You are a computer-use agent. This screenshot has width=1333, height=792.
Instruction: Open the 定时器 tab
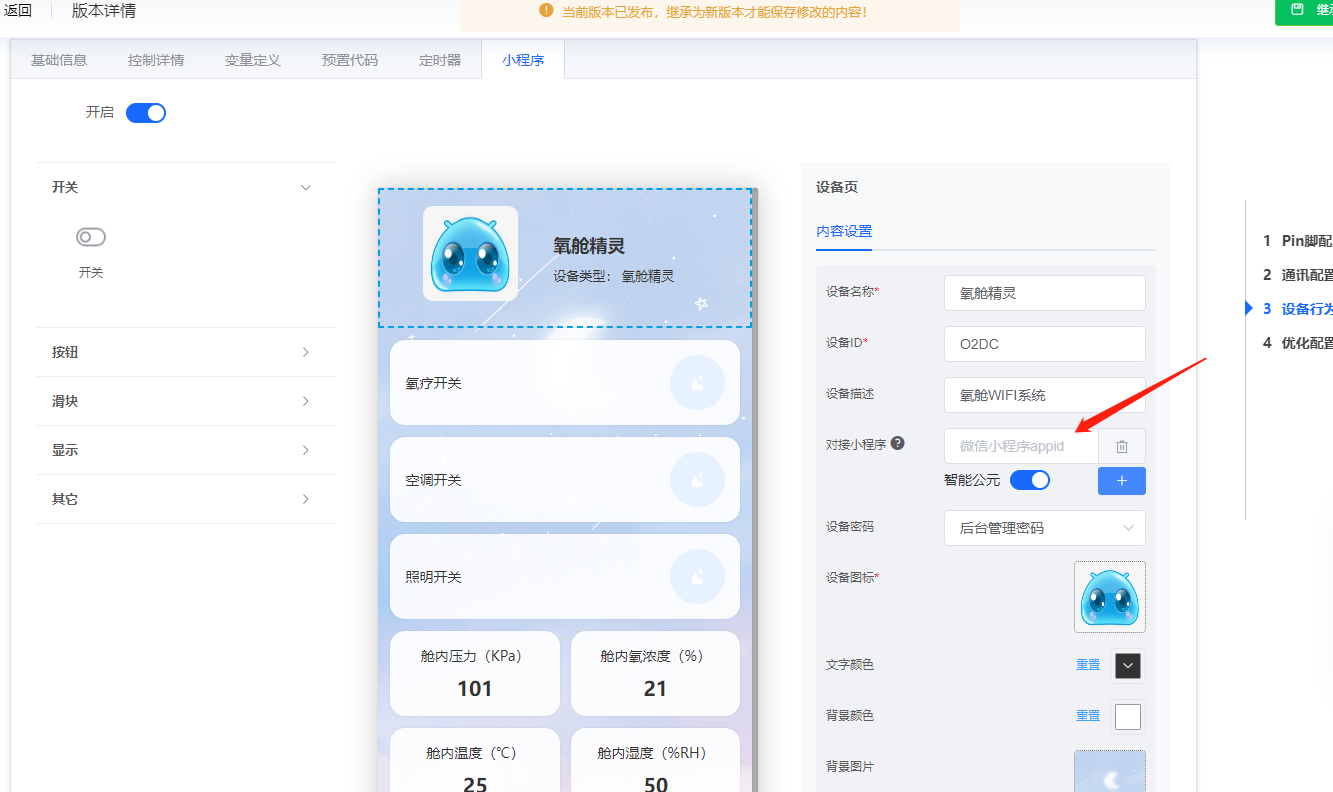tap(439, 60)
